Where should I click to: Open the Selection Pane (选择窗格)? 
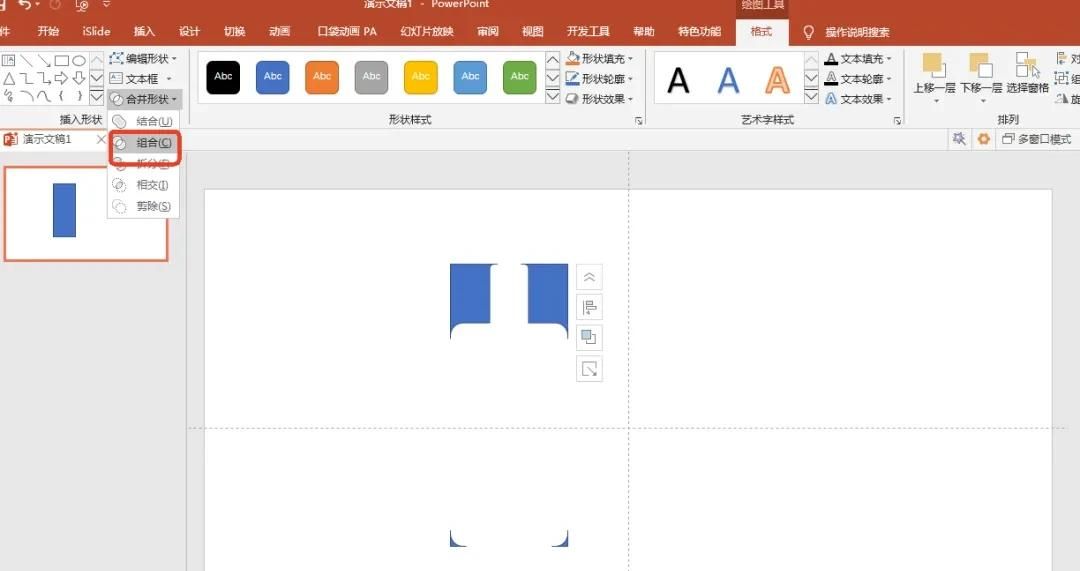click(1027, 74)
